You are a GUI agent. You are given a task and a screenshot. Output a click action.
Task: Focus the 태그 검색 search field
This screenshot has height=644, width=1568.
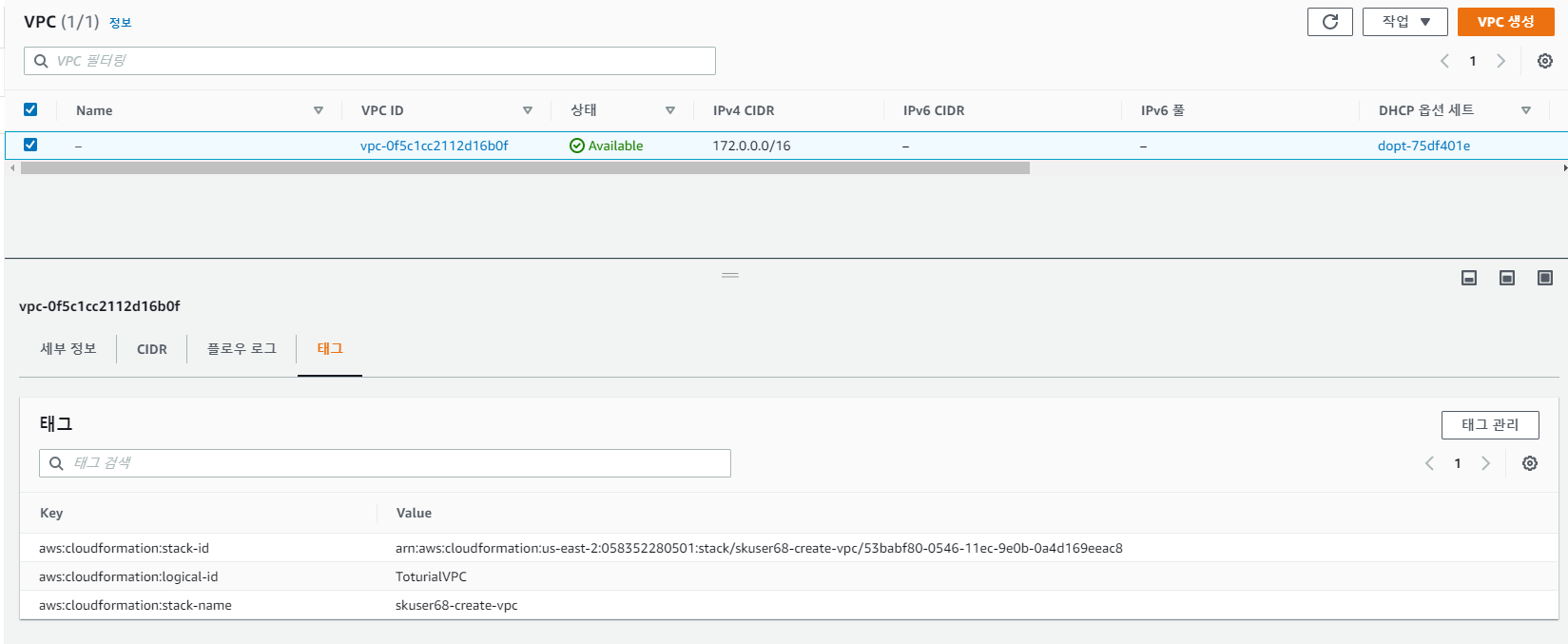click(385, 463)
